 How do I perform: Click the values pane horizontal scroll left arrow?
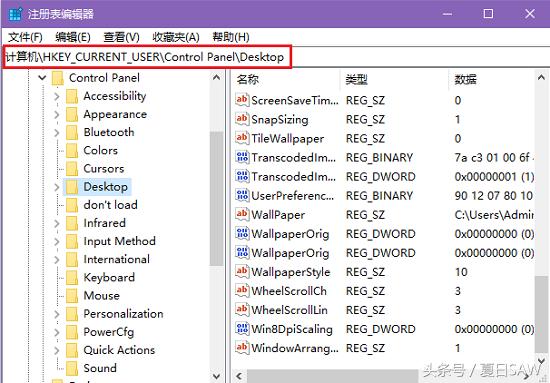coord(239,377)
